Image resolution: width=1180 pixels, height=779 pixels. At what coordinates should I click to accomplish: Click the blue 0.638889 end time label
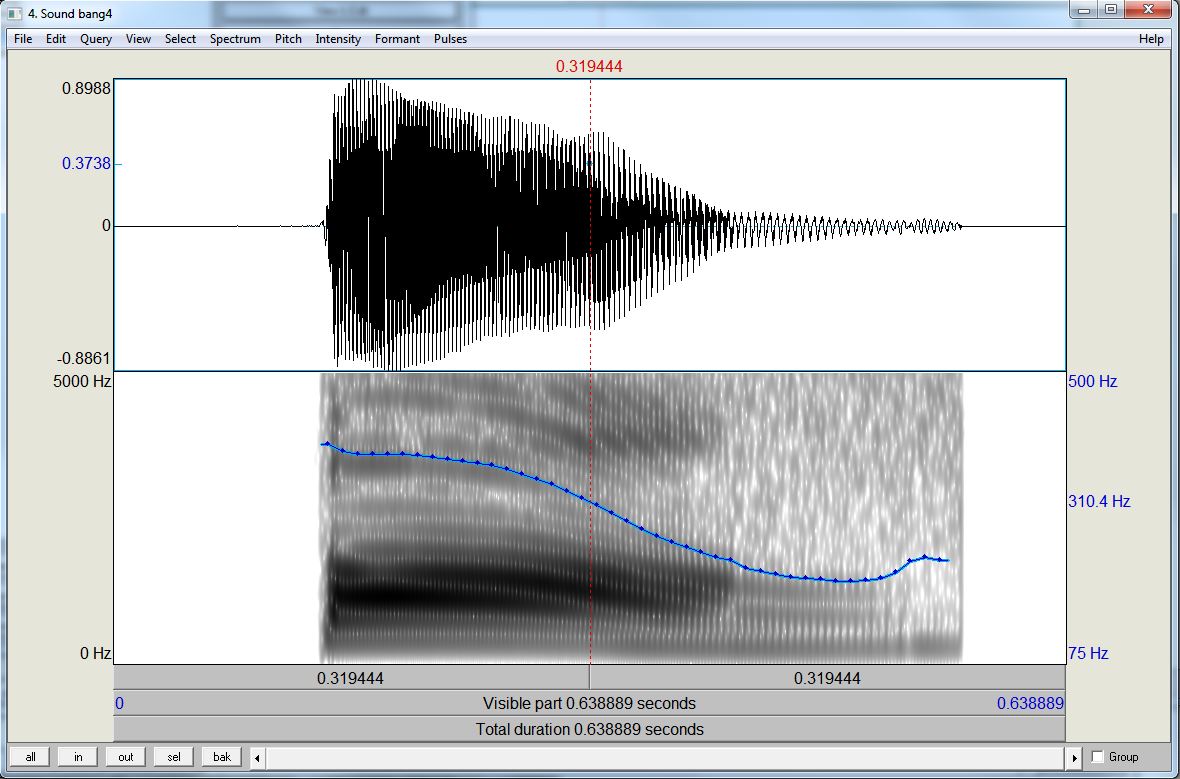click(x=1030, y=704)
